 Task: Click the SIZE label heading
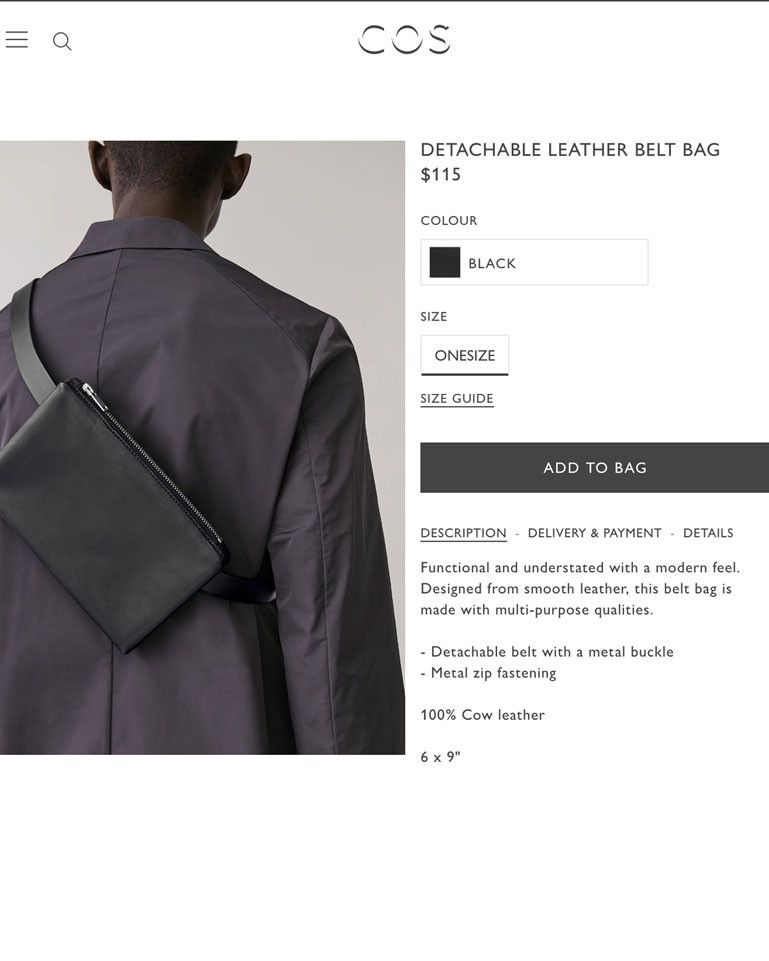tap(433, 317)
